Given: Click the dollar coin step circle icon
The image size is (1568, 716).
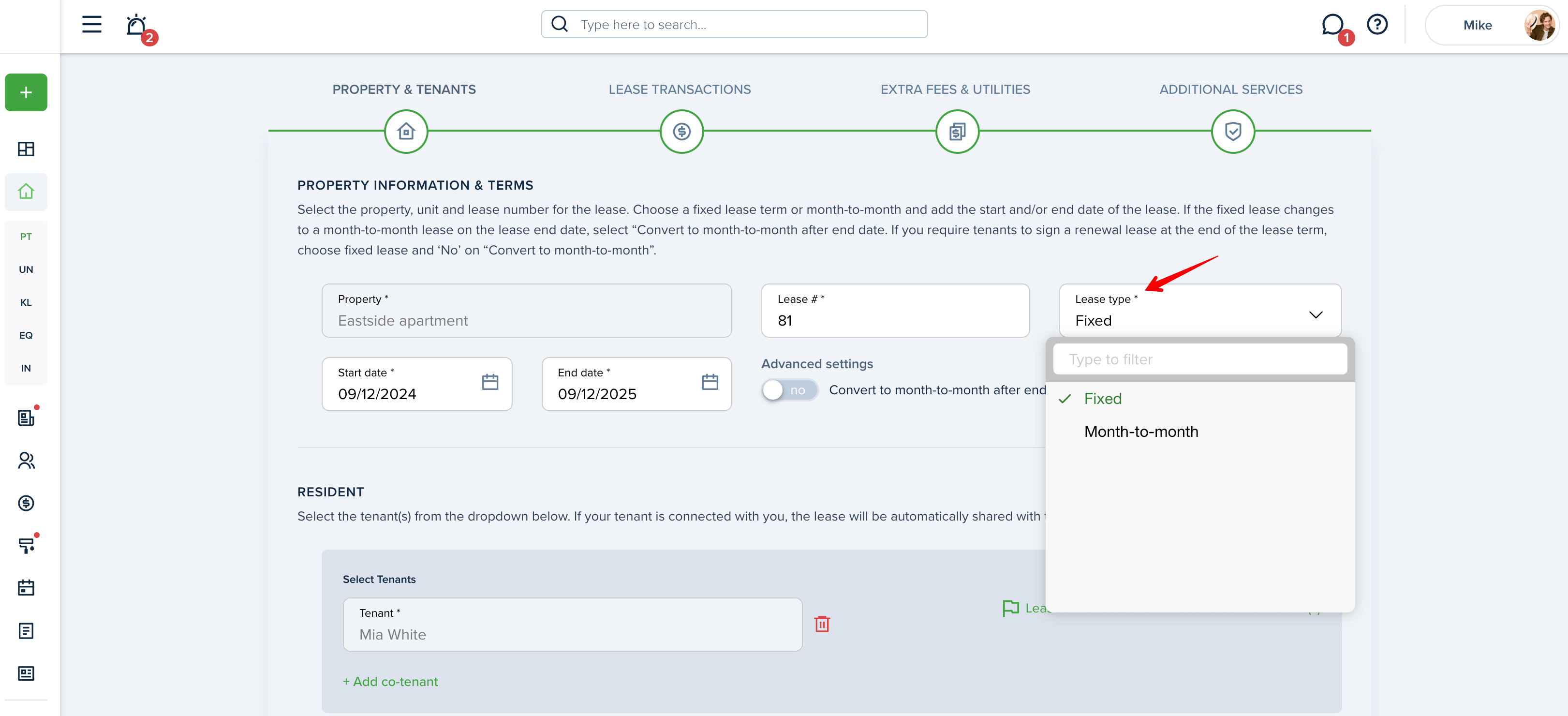Looking at the screenshot, I should pyautogui.click(x=682, y=132).
